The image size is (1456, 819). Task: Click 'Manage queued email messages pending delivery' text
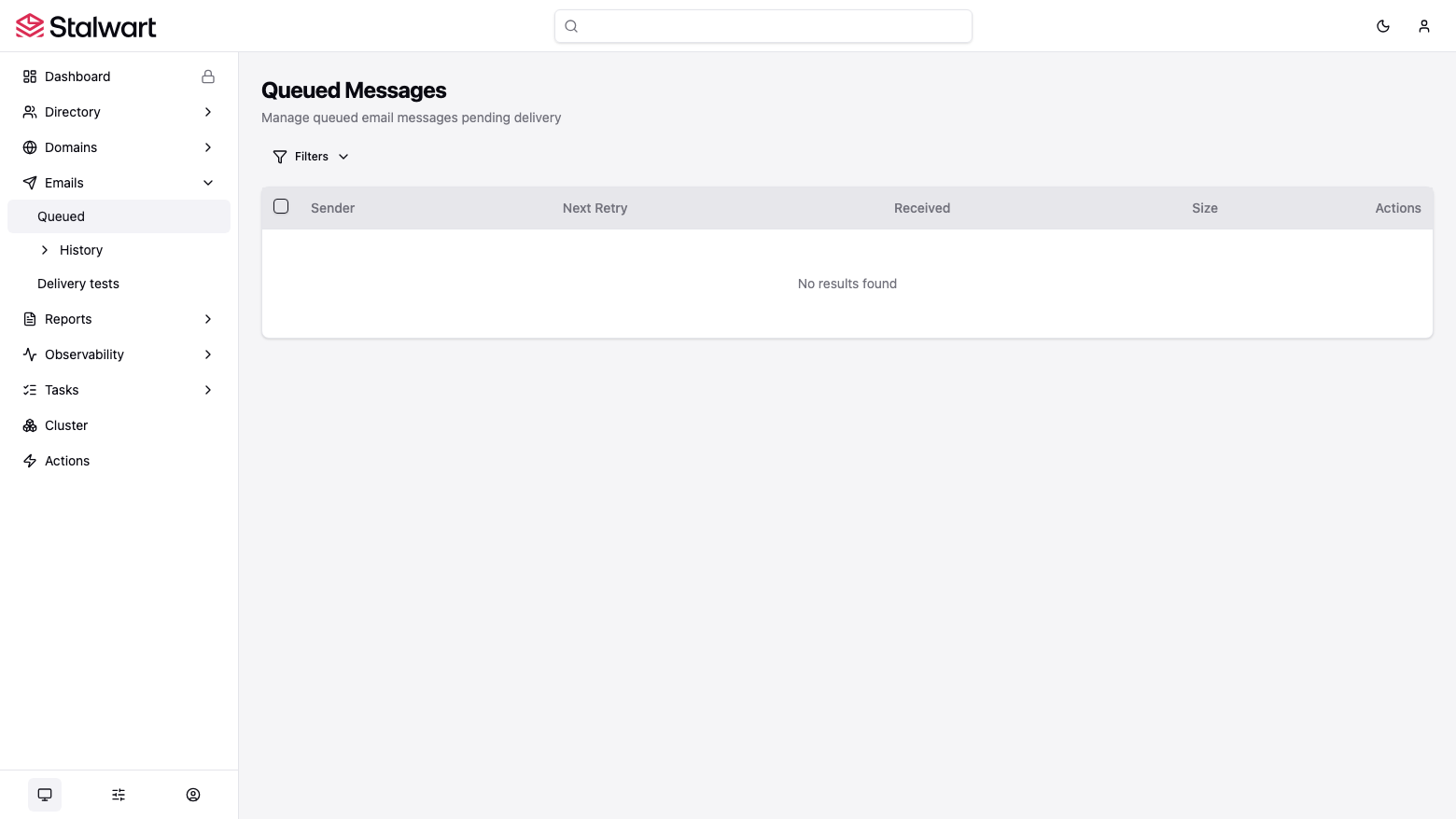tap(412, 118)
